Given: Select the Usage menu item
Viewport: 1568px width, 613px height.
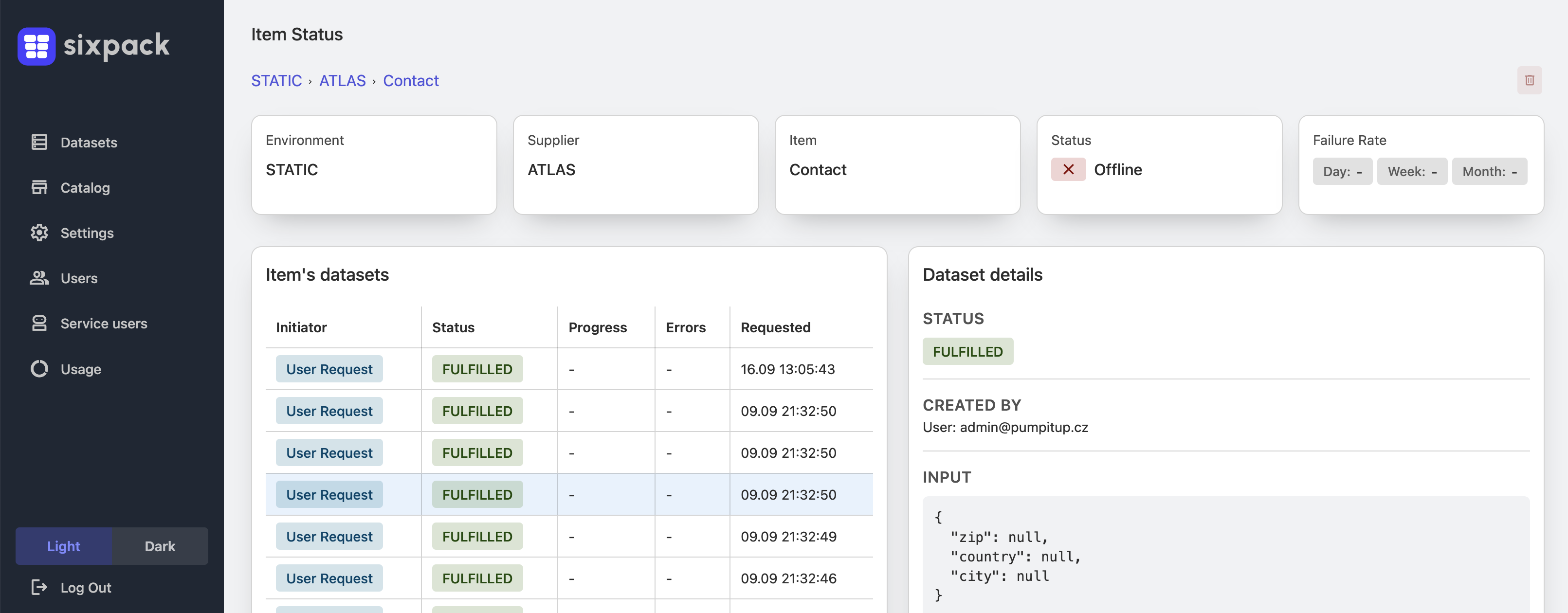Looking at the screenshot, I should (80, 369).
